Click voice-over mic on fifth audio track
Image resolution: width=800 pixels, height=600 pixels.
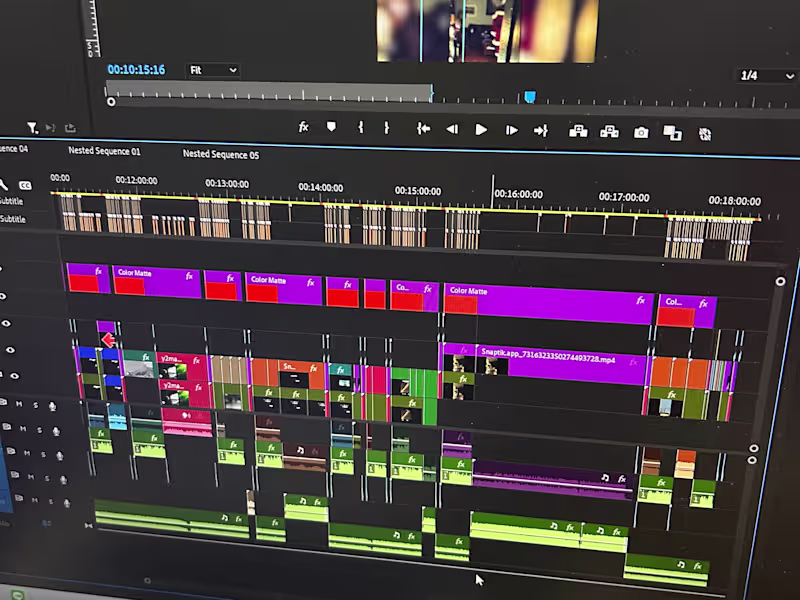pos(66,503)
